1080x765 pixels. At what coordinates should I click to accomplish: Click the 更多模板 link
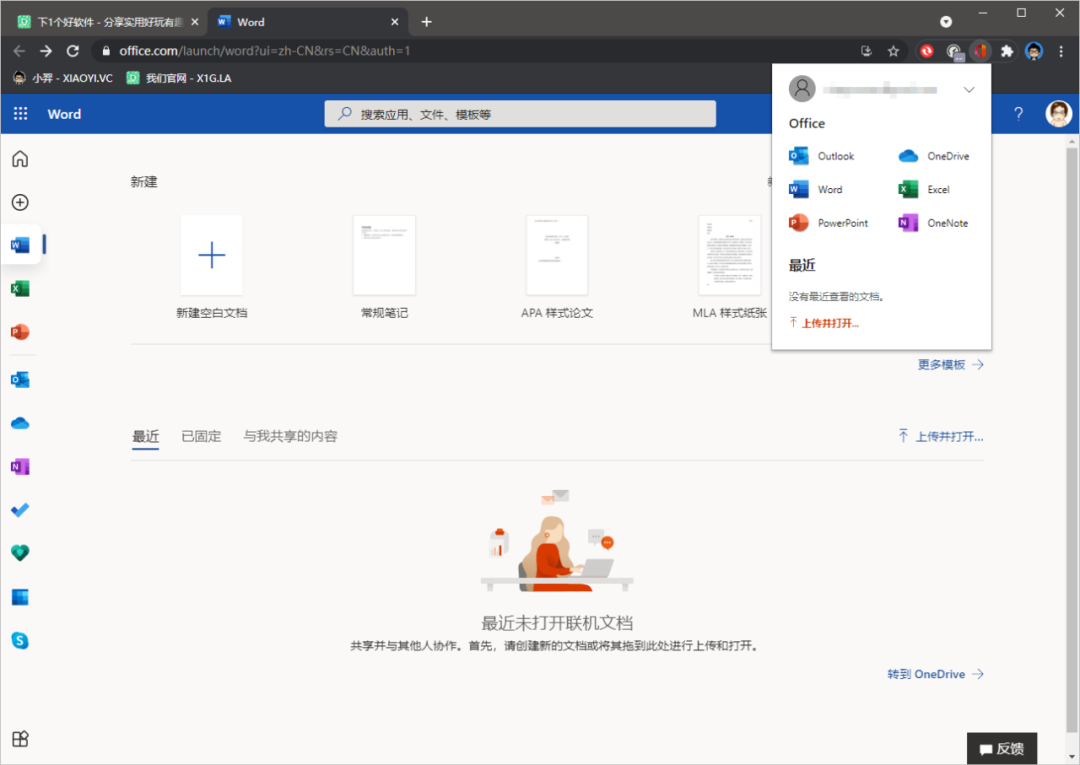(950, 365)
